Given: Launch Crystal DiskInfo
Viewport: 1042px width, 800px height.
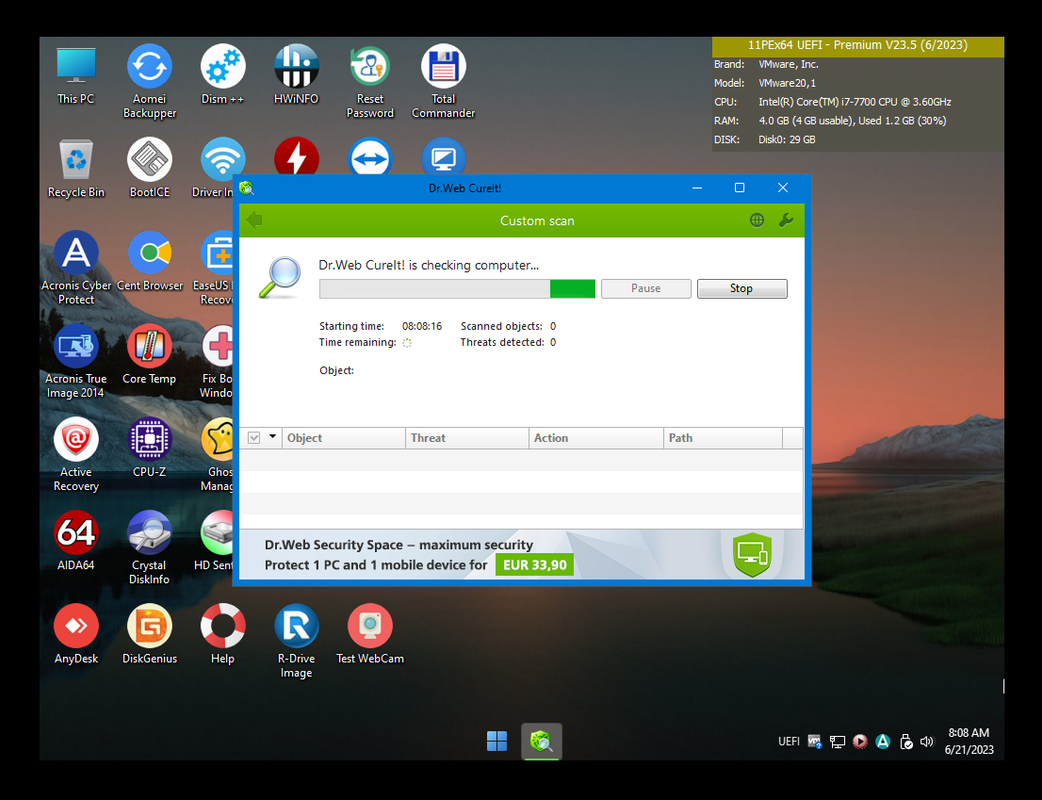Looking at the screenshot, I should pos(150,548).
